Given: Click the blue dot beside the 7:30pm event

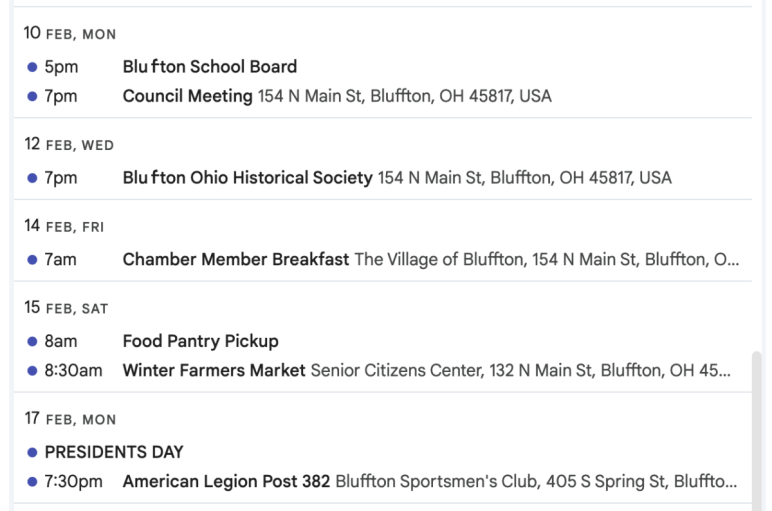Looking at the screenshot, I should 32,482.
